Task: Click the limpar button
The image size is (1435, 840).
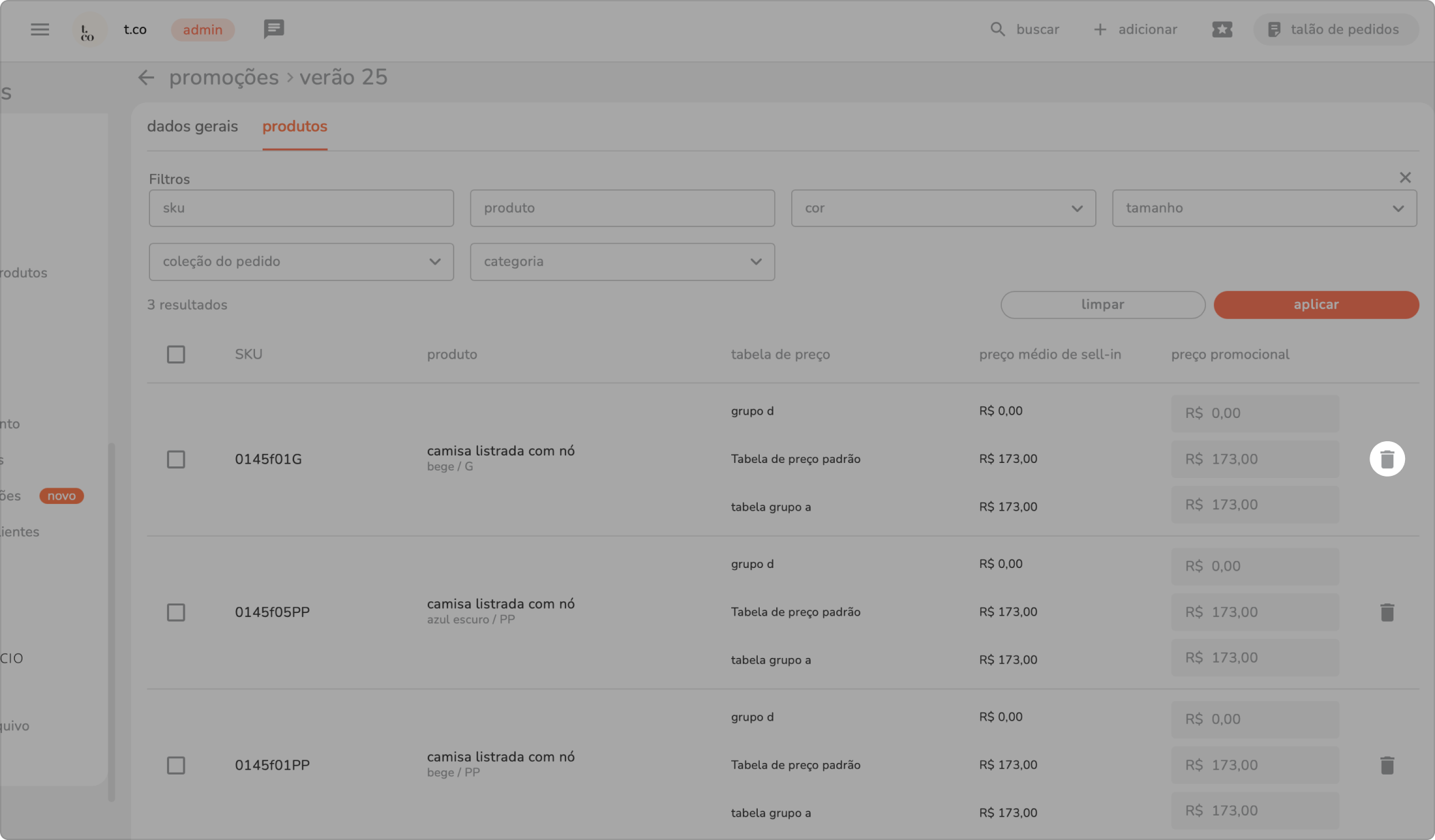Action: tap(1102, 305)
